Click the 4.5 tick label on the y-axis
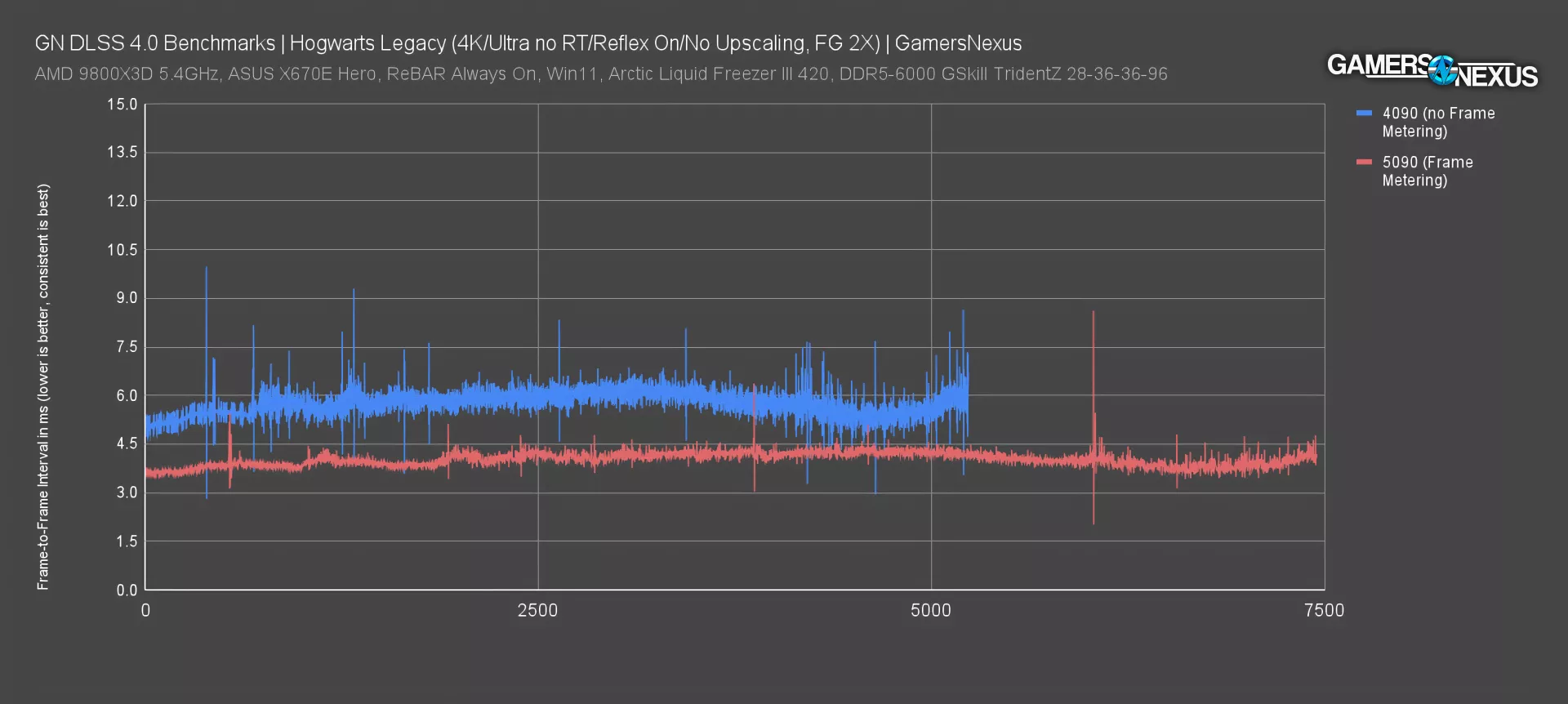 (126, 443)
